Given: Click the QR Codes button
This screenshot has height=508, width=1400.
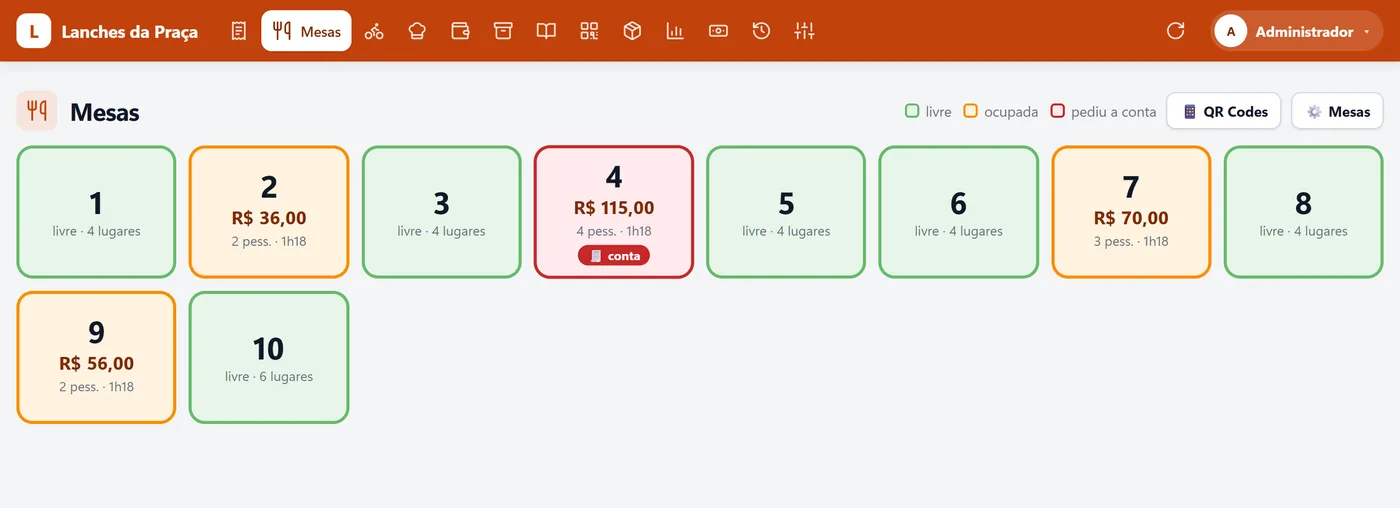Looking at the screenshot, I should coord(1224,111).
